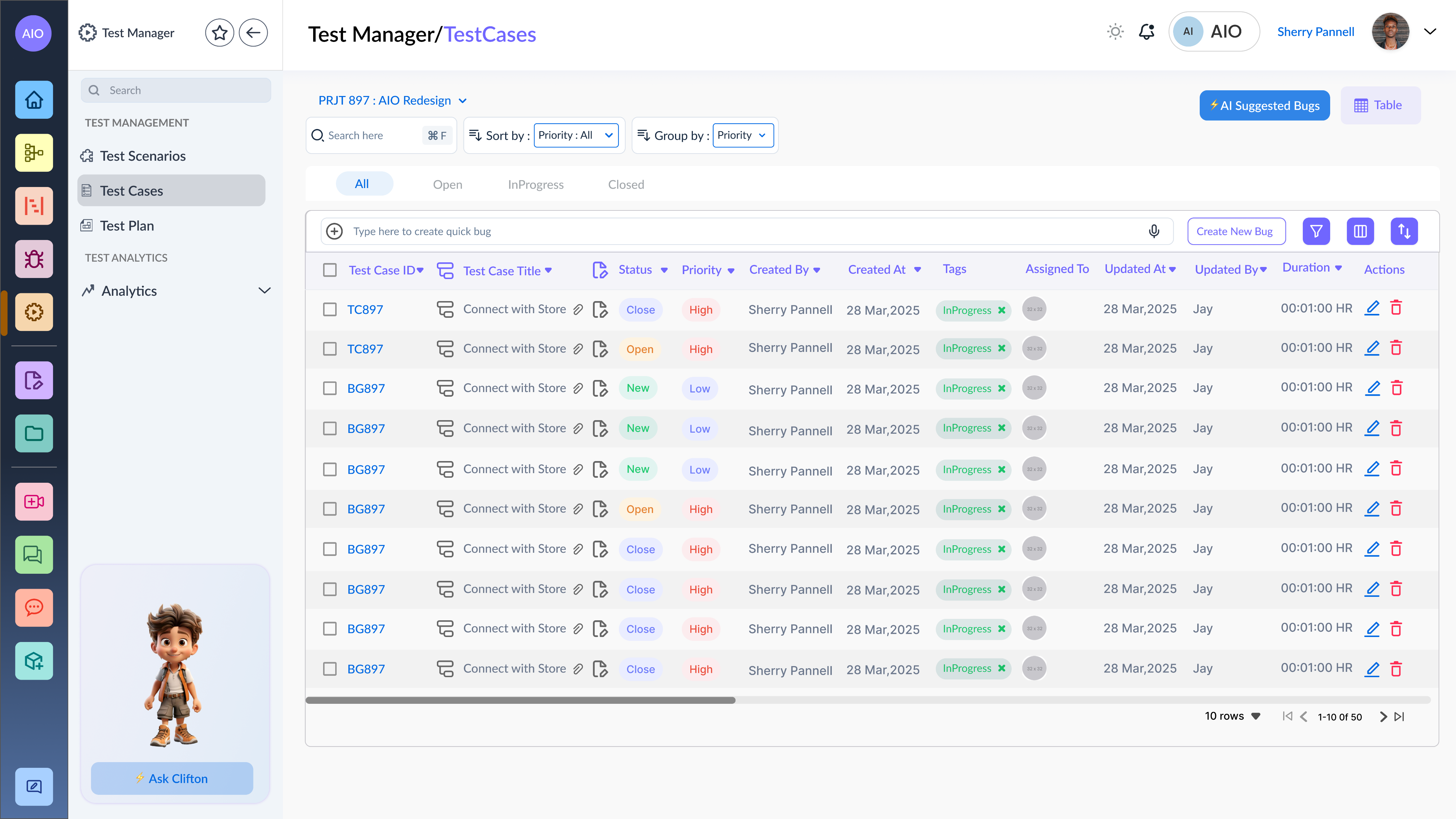Switch to the InProgress tab
Image resolution: width=1456 pixels, height=819 pixels.
[535, 184]
